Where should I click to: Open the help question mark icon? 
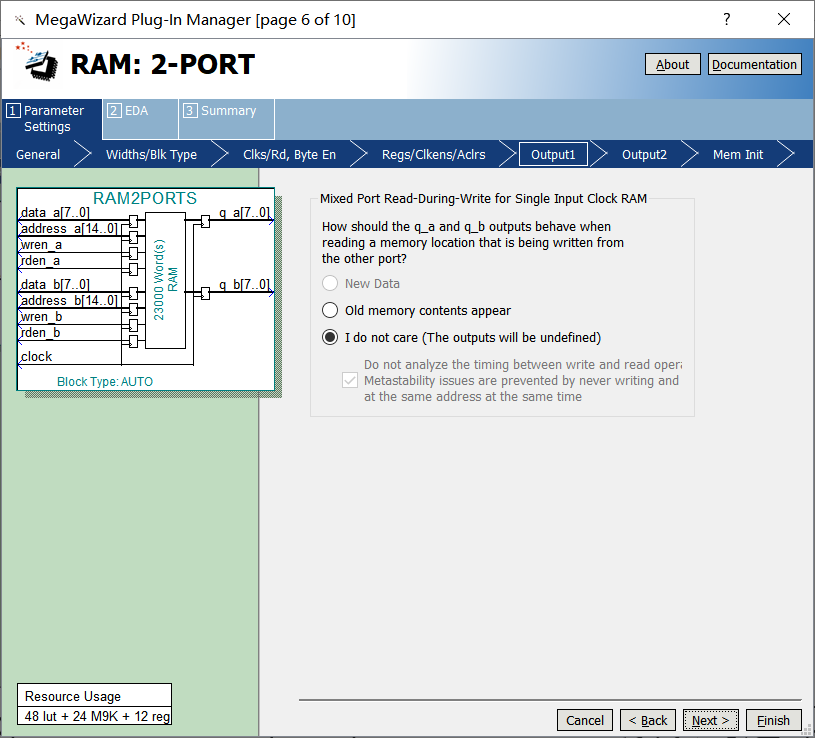pyautogui.click(x=726, y=19)
